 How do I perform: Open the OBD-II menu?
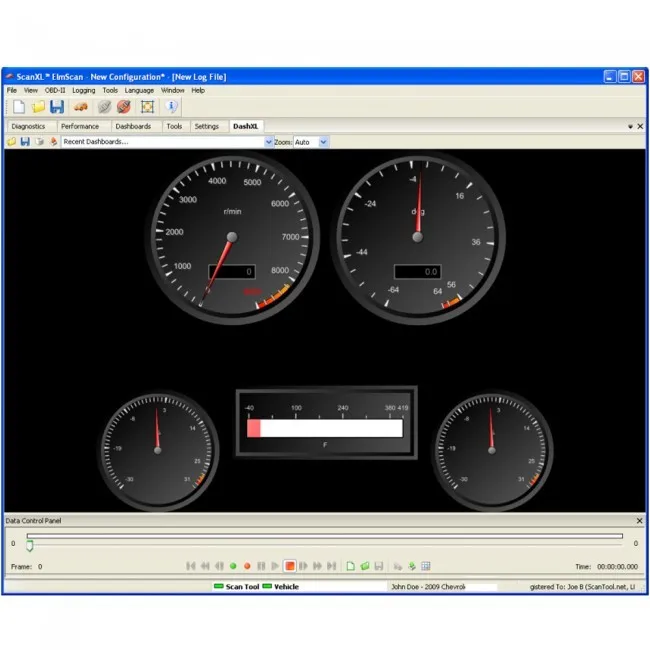(x=55, y=90)
